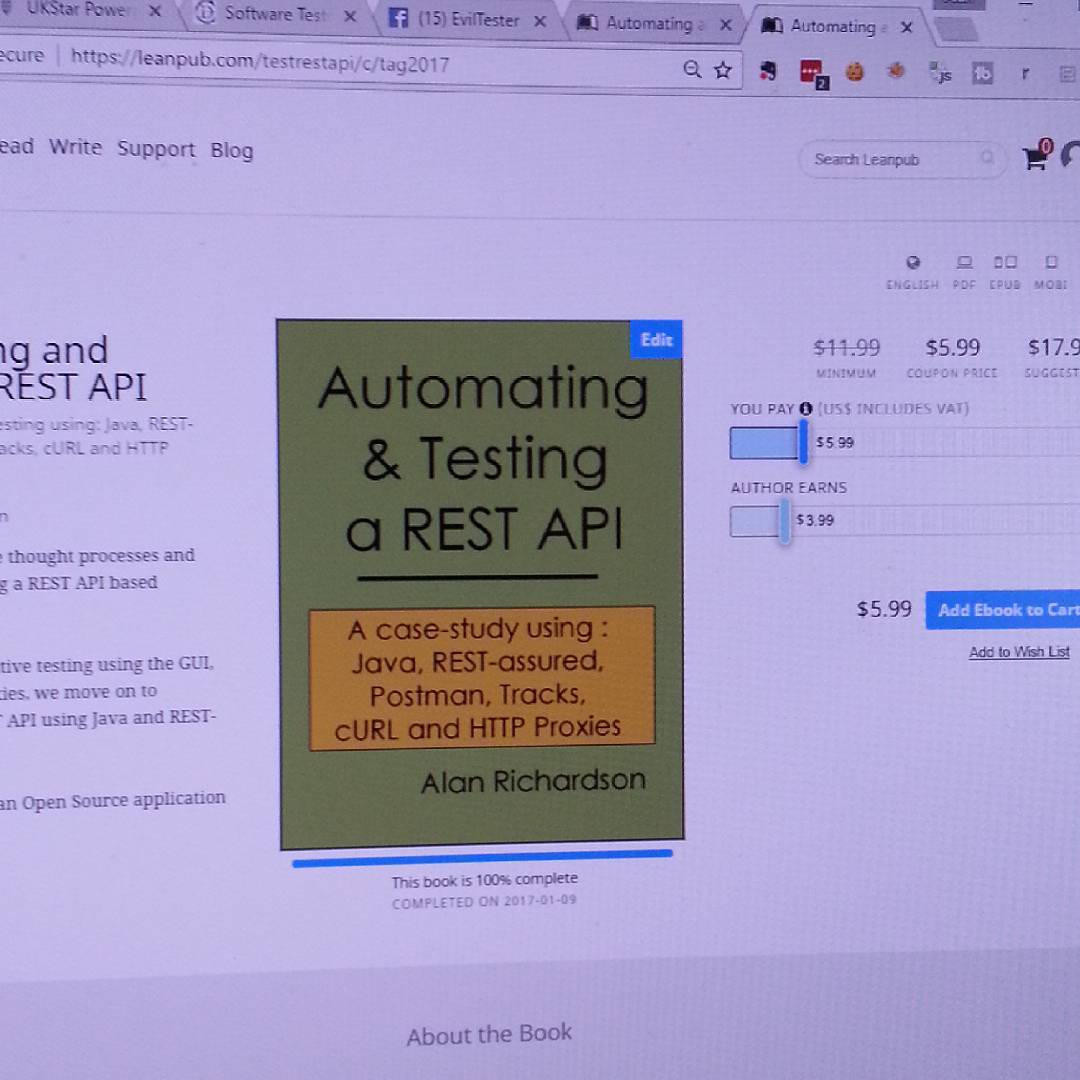Open the shopping cart icon
Image resolution: width=1080 pixels, height=1080 pixels.
pos(1037,154)
